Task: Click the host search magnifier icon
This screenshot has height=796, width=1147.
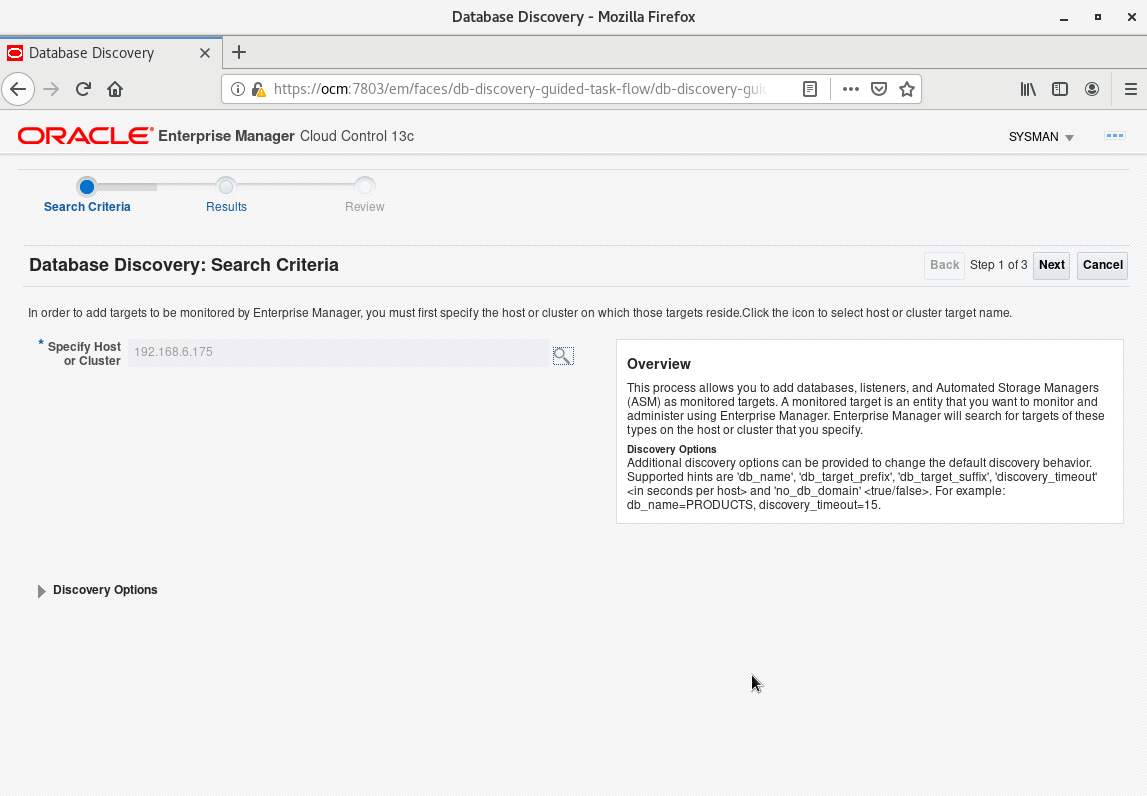Action: [563, 356]
